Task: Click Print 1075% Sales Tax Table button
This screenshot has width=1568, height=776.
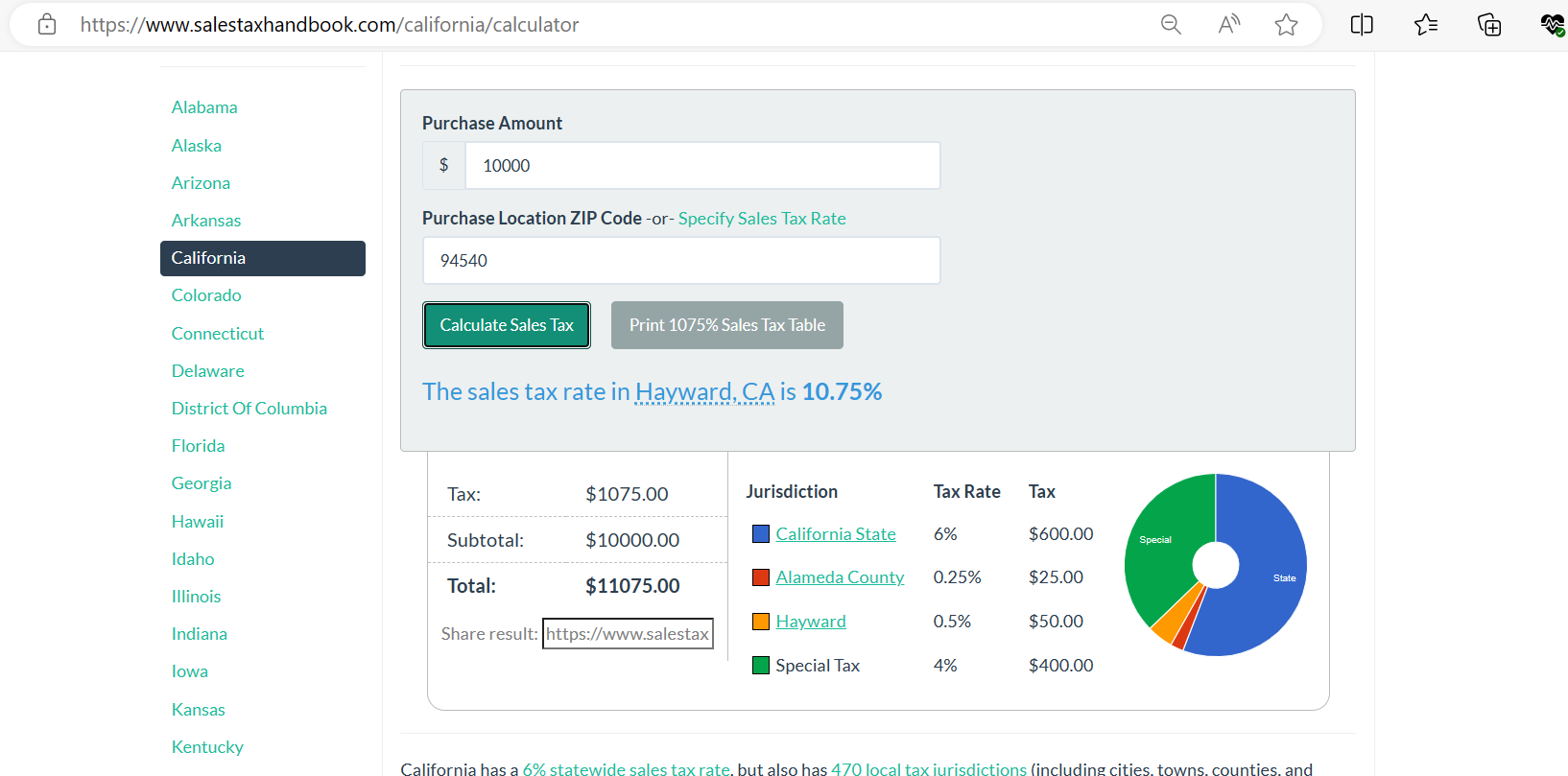Action: tap(727, 325)
